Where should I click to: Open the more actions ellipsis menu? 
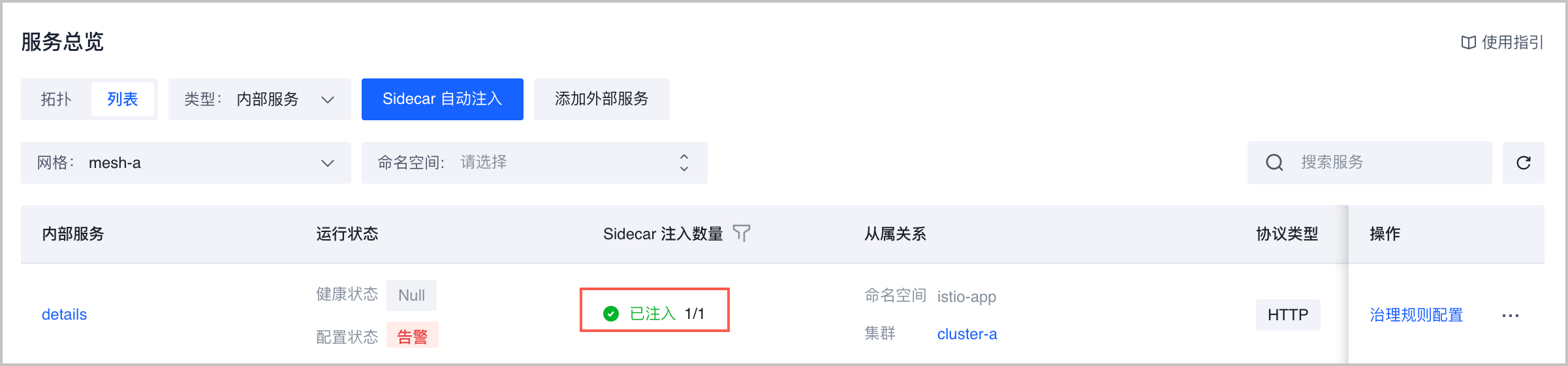coord(1510,316)
